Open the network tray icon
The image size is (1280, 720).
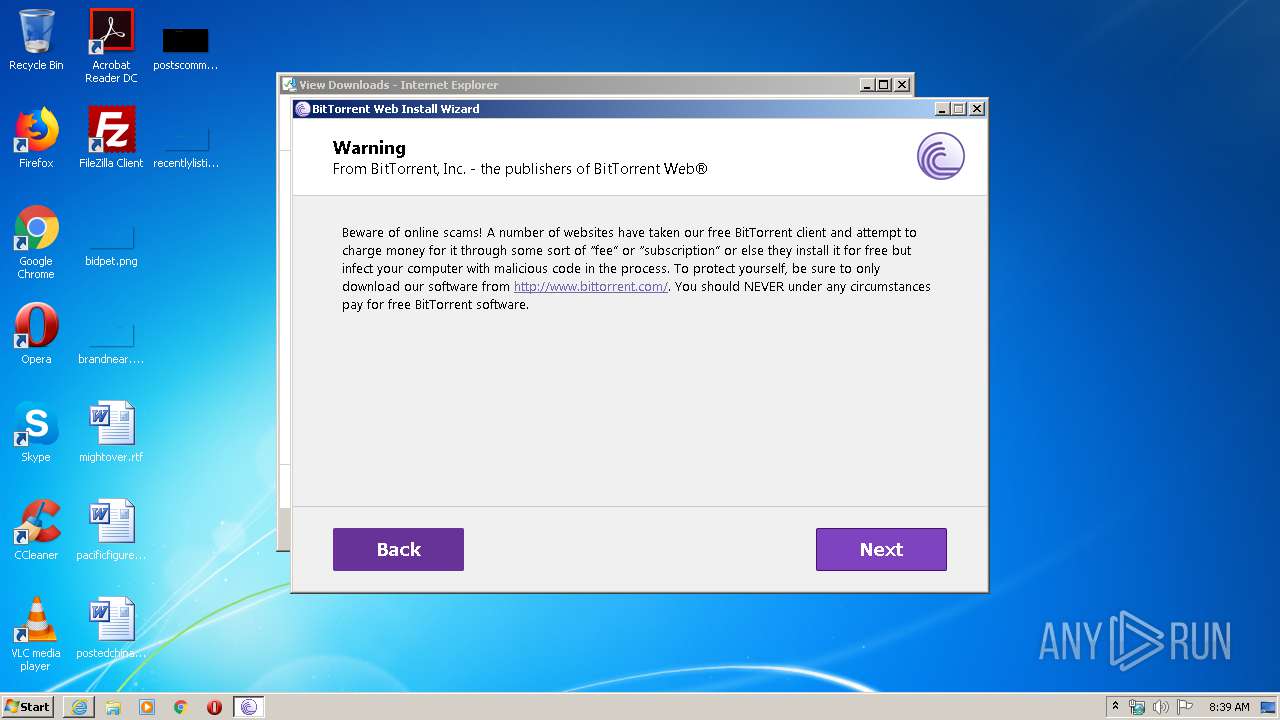coord(1137,707)
